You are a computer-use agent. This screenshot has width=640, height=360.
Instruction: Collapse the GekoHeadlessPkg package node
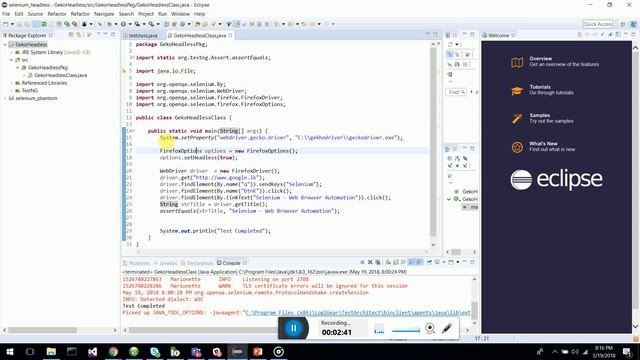pos(17,68)
